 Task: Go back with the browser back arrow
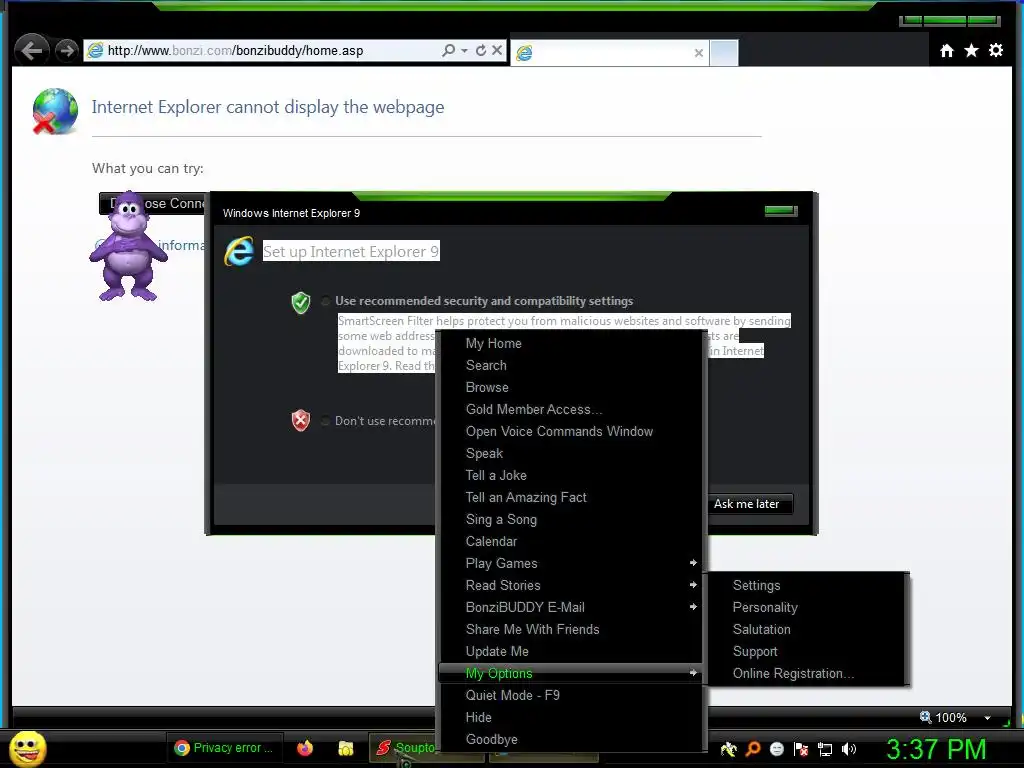(31, 50)
